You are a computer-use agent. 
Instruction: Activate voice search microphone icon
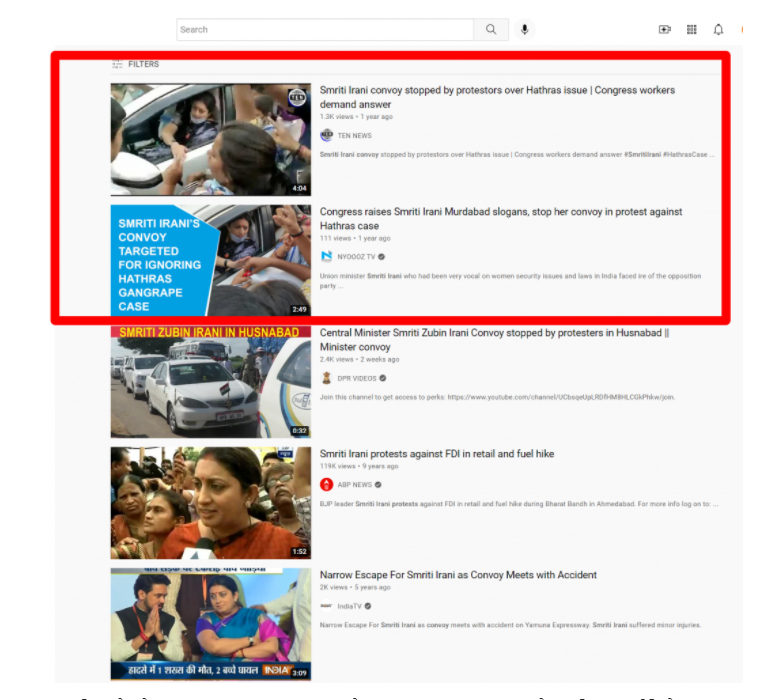pos(525,30)
